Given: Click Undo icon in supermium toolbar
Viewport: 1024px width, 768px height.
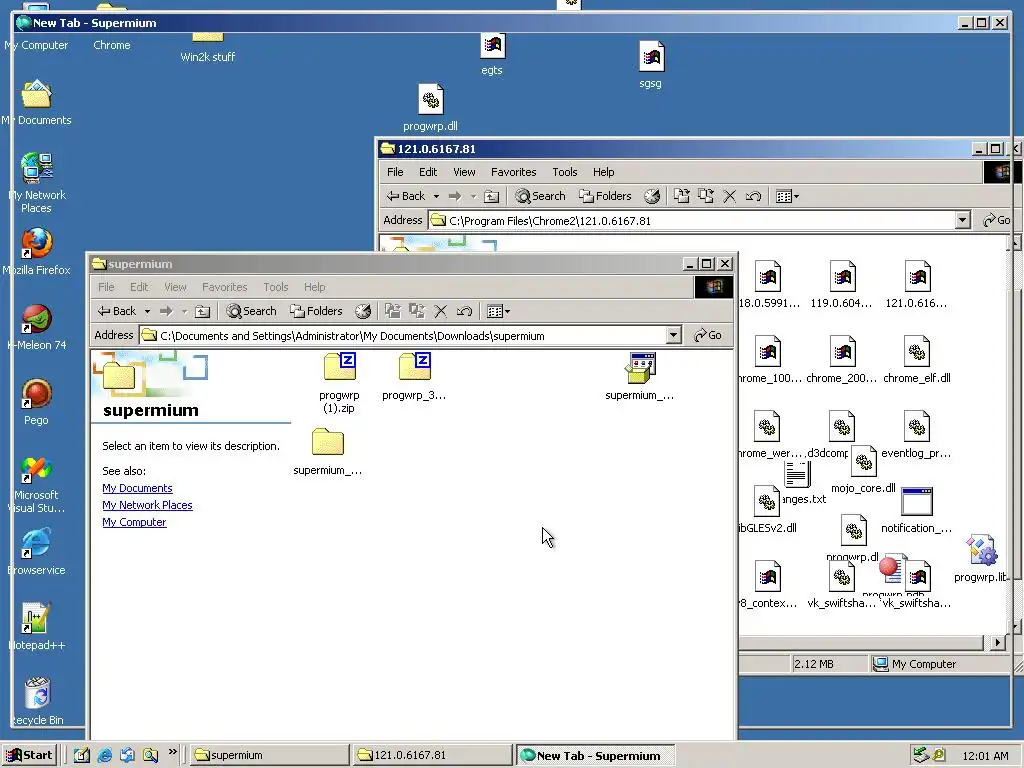Looking at the screenshot, I should [464, 312].
